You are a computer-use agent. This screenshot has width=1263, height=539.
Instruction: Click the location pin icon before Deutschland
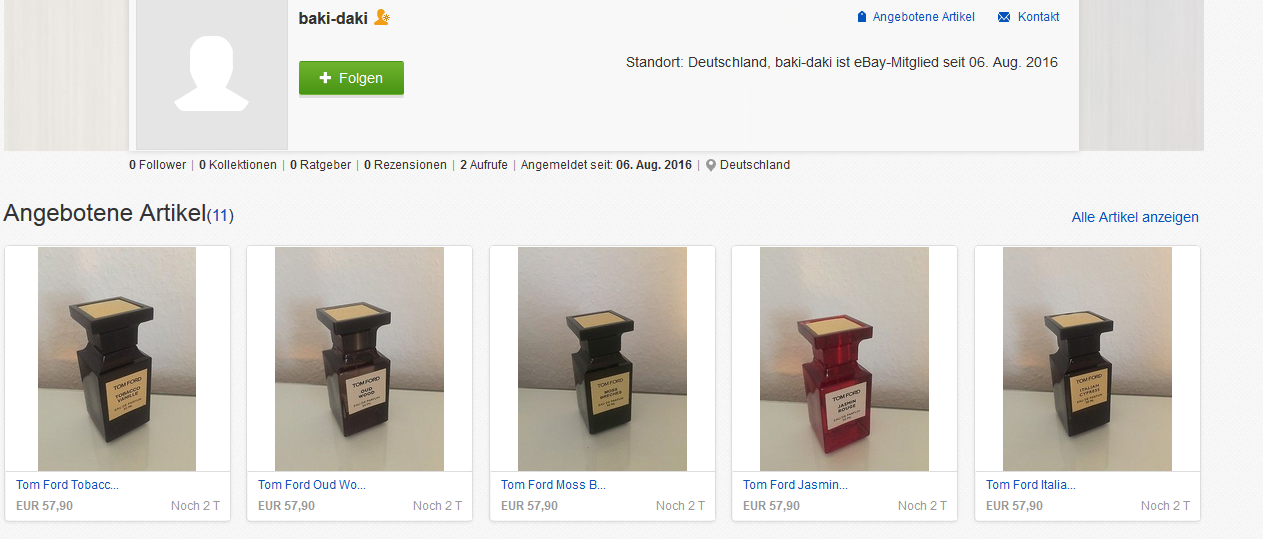[711, 165]
